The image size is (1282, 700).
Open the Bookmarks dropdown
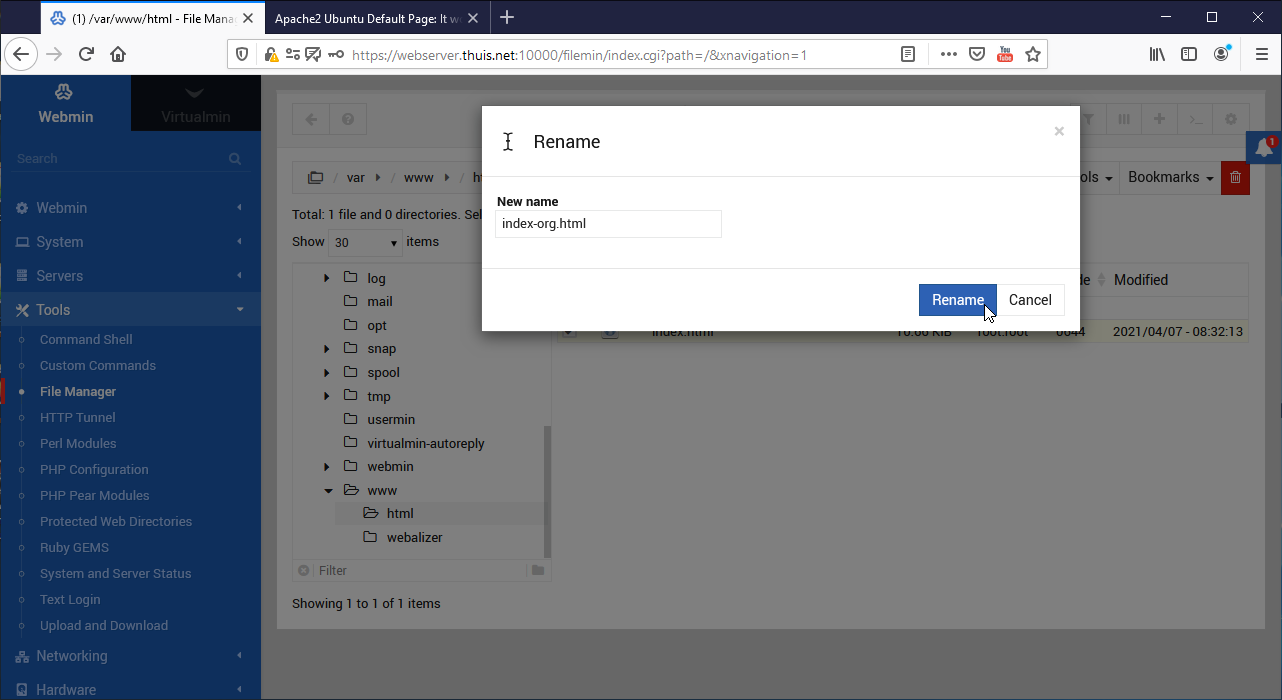coord(1170,177)
